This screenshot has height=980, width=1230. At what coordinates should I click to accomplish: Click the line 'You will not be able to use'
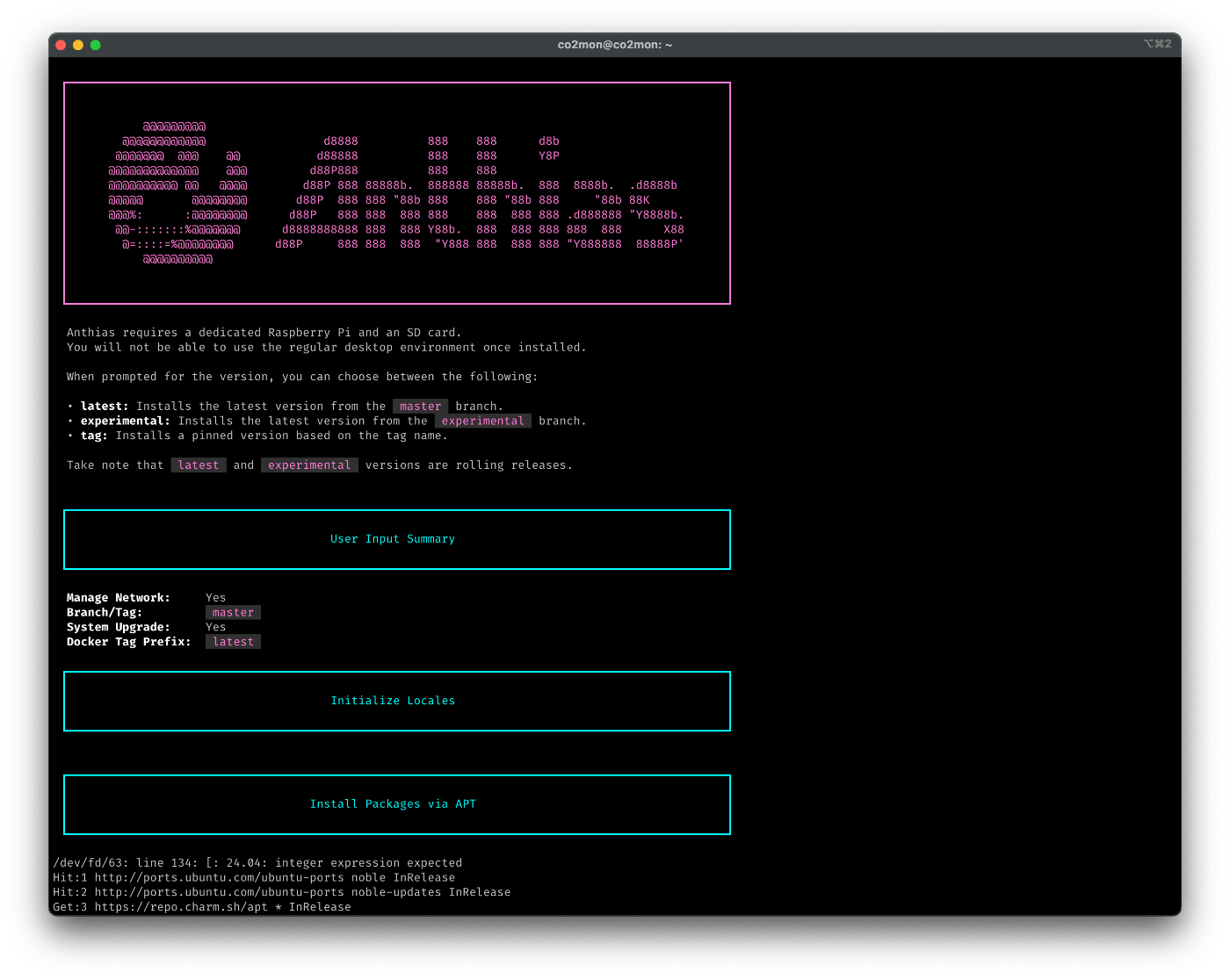(x=326, y=348)
